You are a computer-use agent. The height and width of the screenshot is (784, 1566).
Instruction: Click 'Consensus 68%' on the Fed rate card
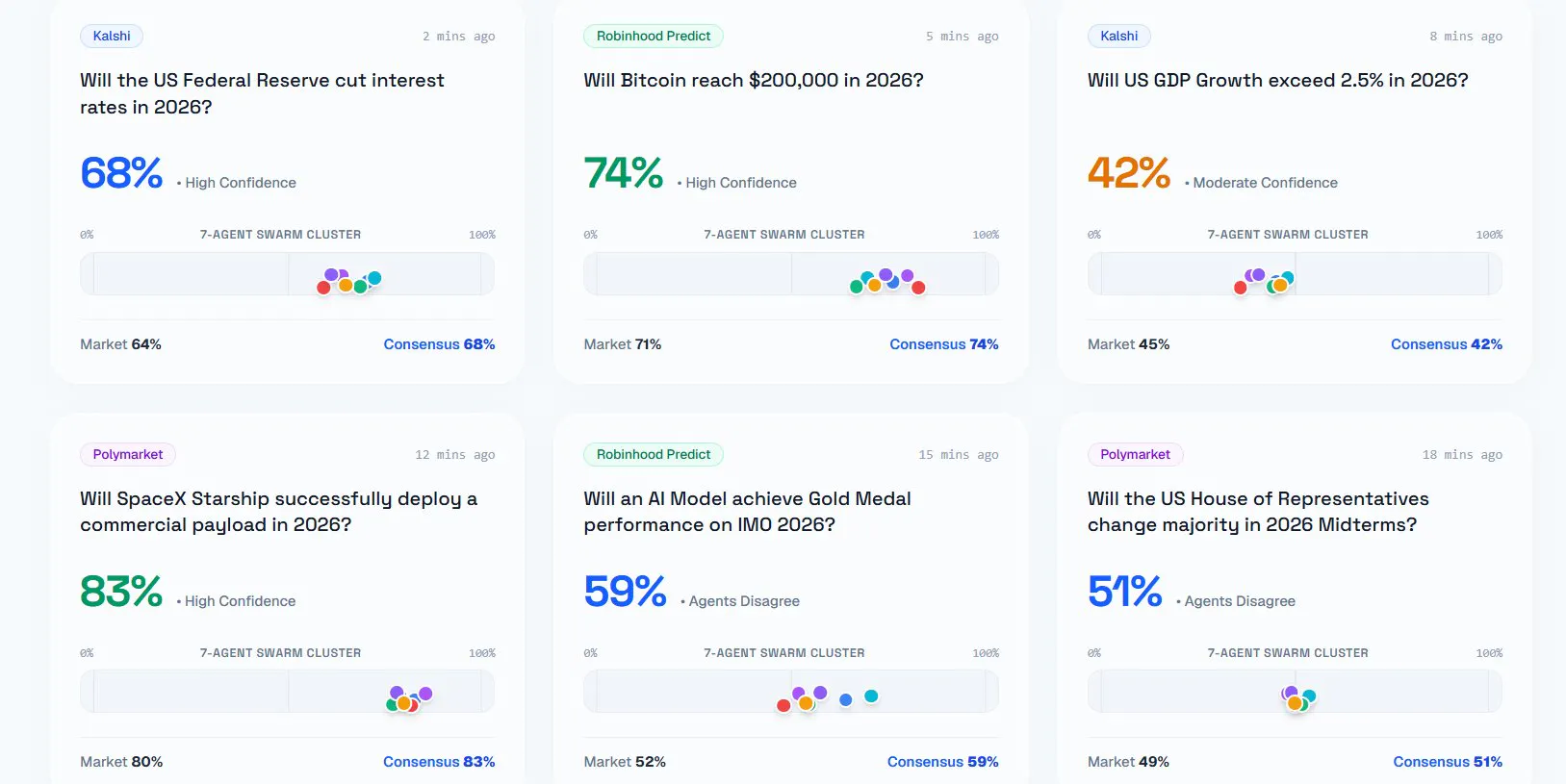tap(439, 344)
